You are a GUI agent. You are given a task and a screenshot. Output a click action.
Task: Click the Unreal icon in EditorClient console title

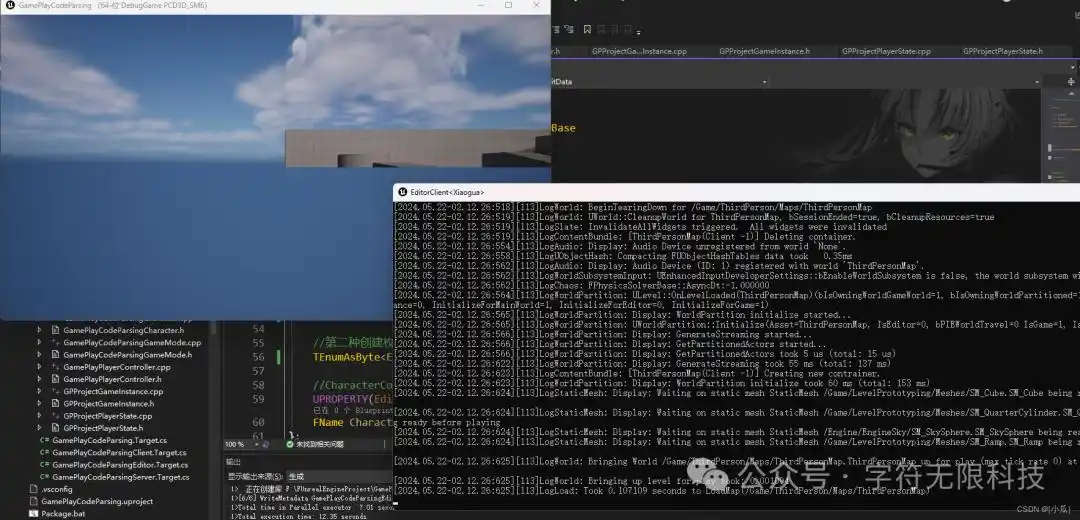pos(401,192)
